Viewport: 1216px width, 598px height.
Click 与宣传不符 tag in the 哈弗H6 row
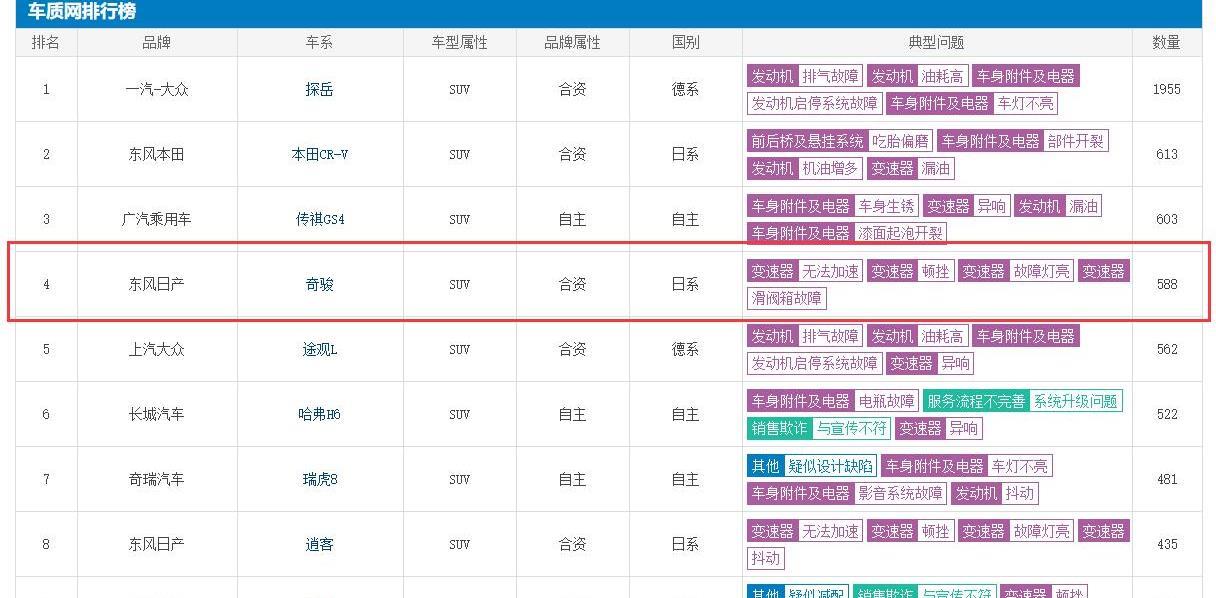pos(851,428)
